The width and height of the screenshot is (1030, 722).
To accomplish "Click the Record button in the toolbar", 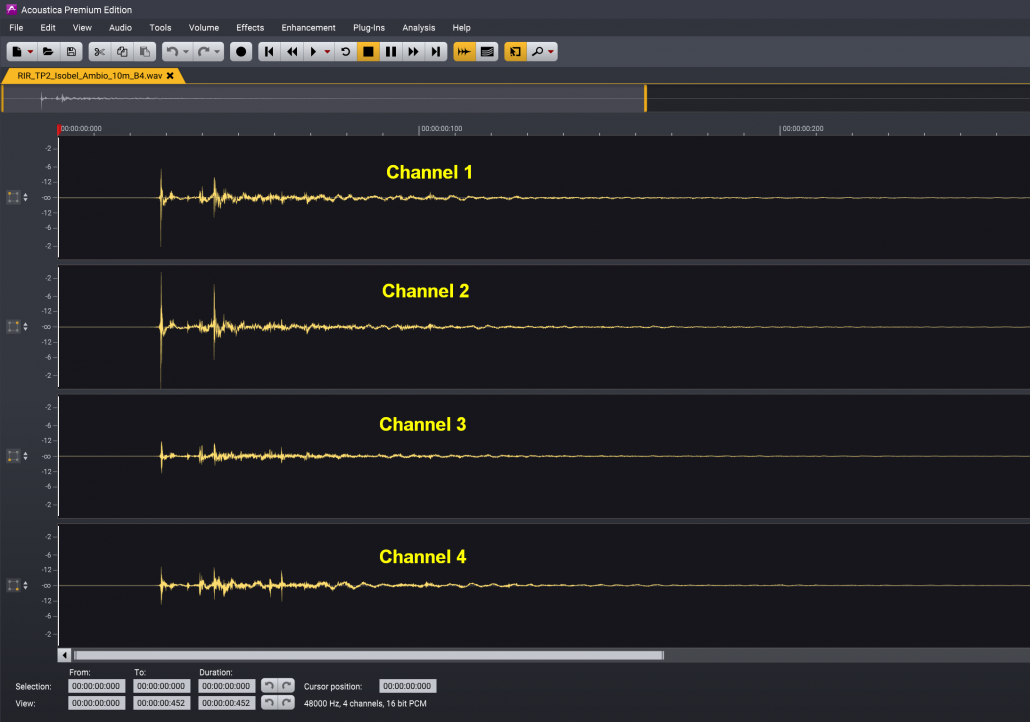I will 241,51.
